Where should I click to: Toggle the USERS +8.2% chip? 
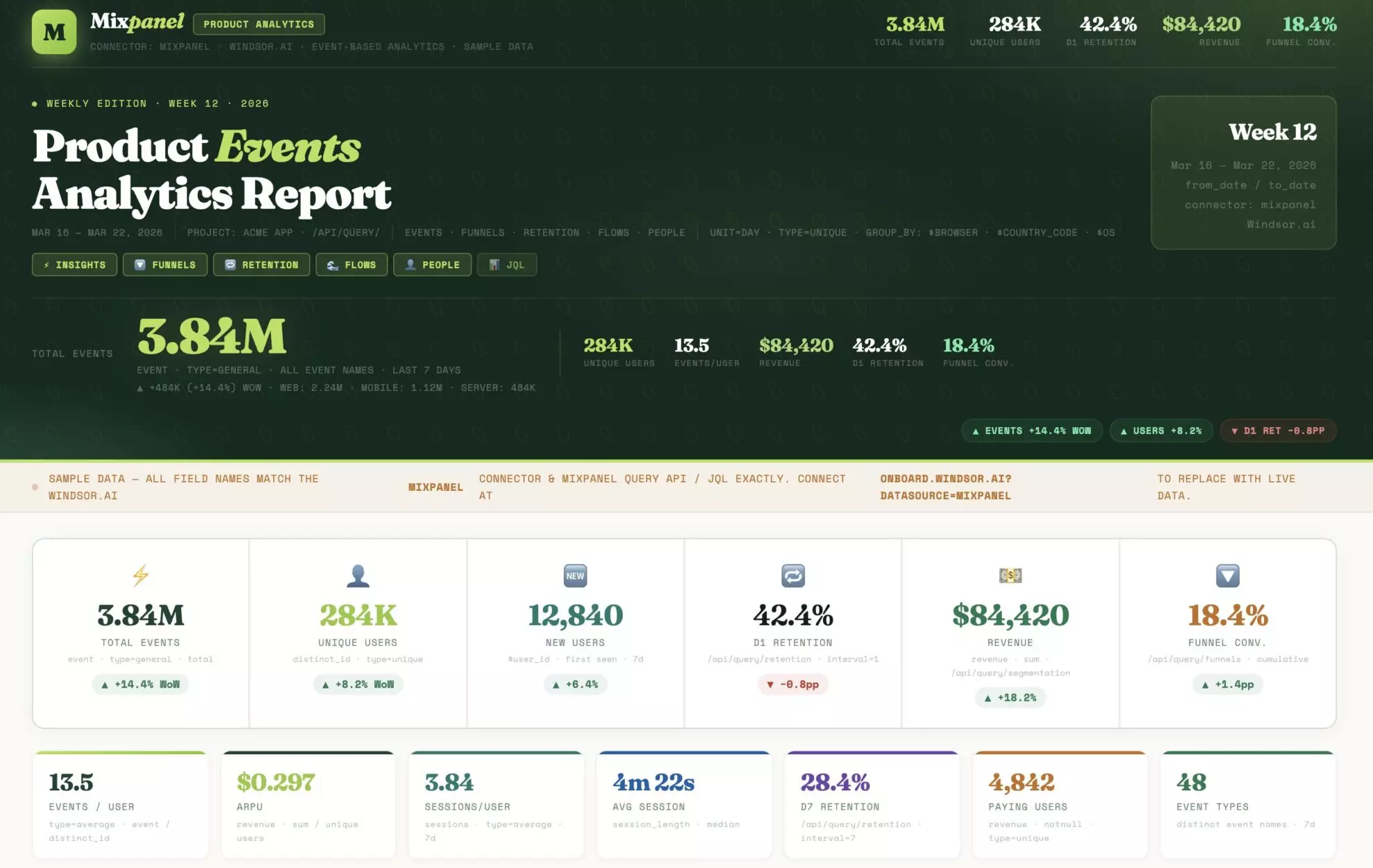[x=1162, y=430]
